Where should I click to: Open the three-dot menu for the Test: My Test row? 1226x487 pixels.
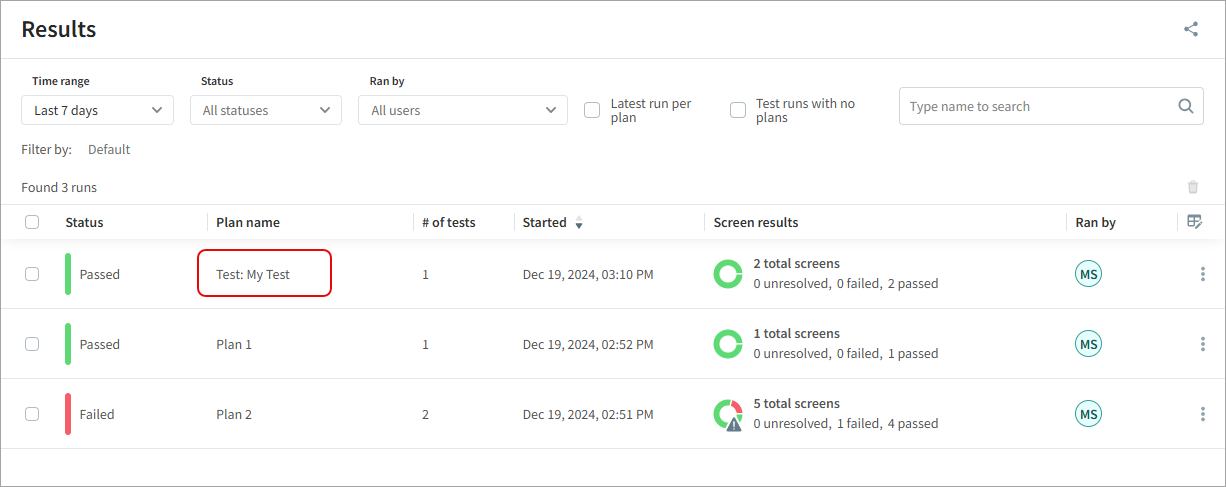(x=1202, y=274)
